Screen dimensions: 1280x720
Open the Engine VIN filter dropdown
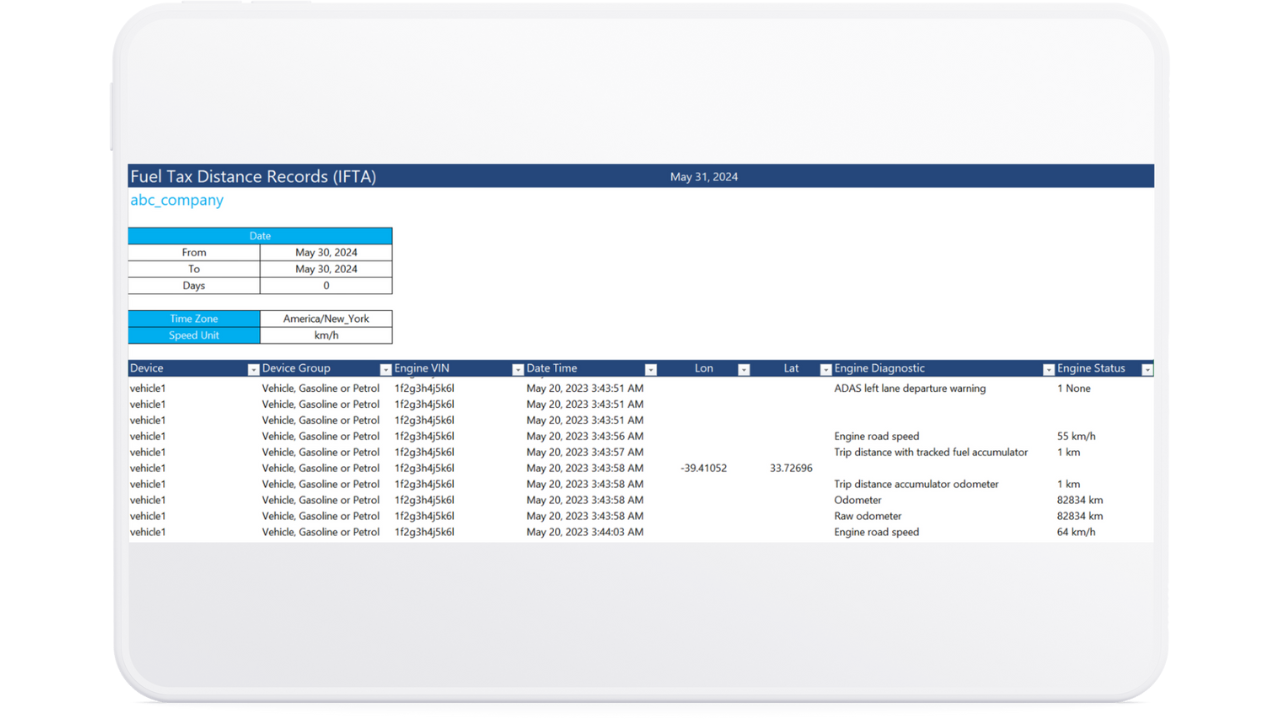pos(517,370)
